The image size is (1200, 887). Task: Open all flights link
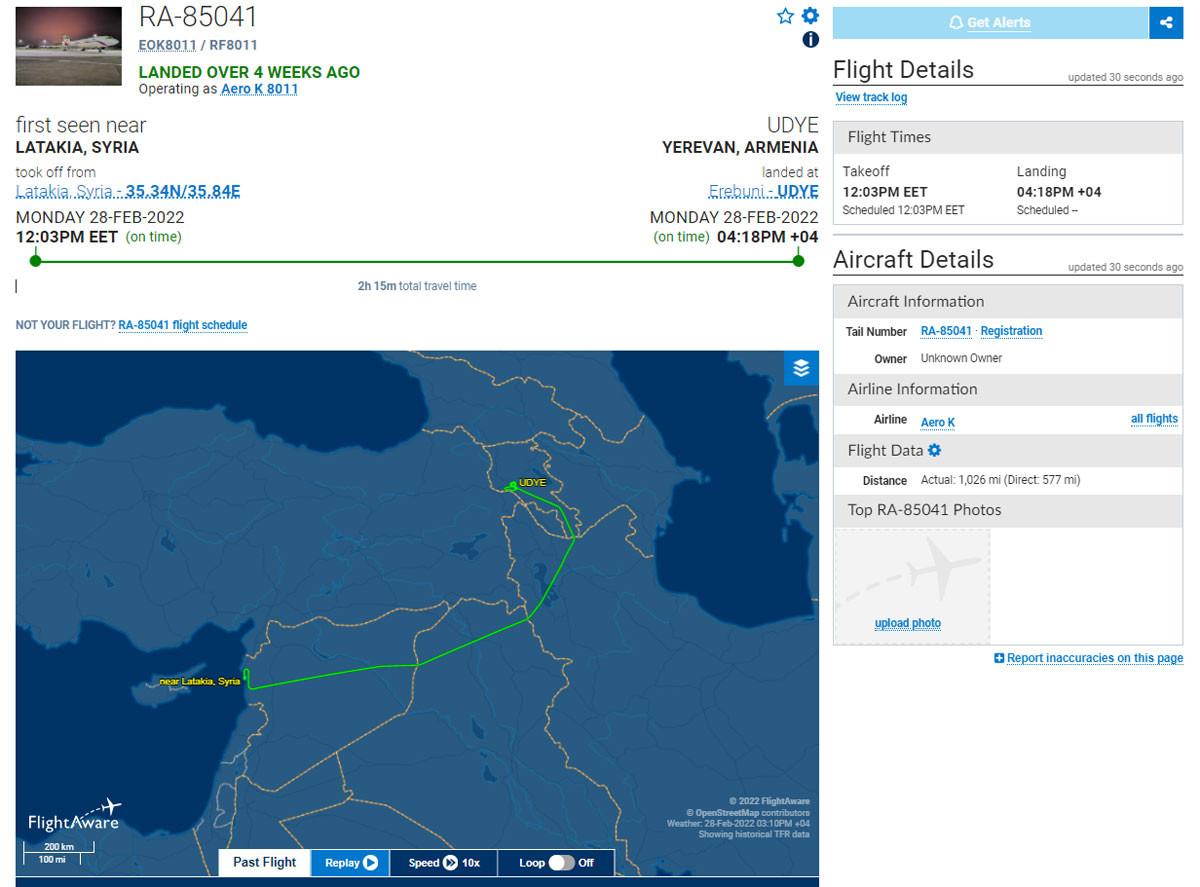click(1154, 419)
